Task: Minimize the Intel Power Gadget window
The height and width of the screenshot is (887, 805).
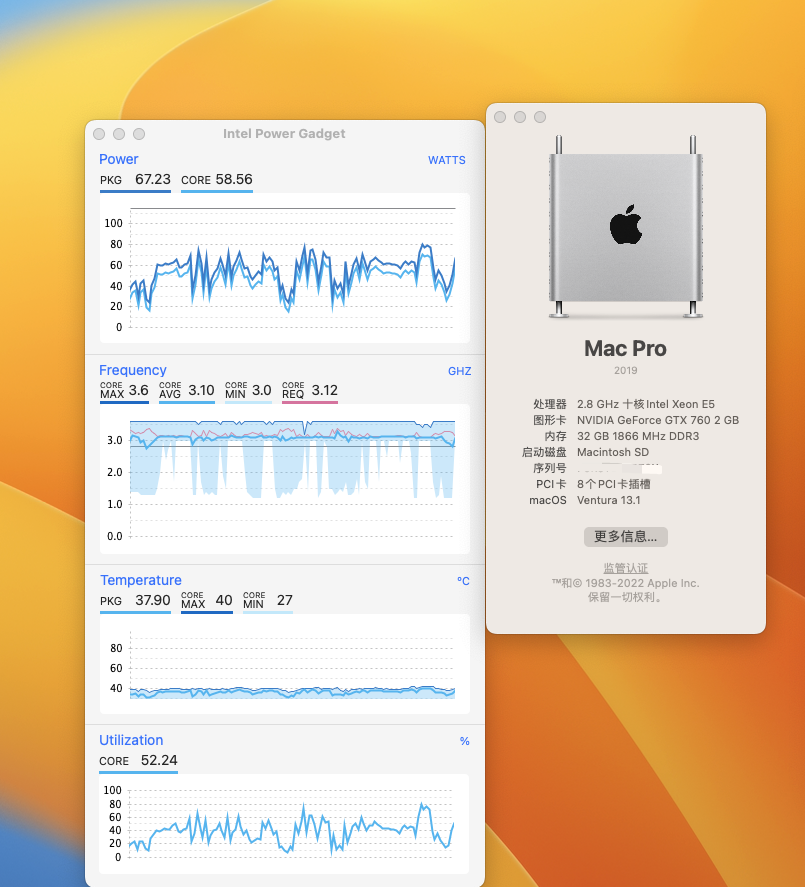Action: [119, 134]
